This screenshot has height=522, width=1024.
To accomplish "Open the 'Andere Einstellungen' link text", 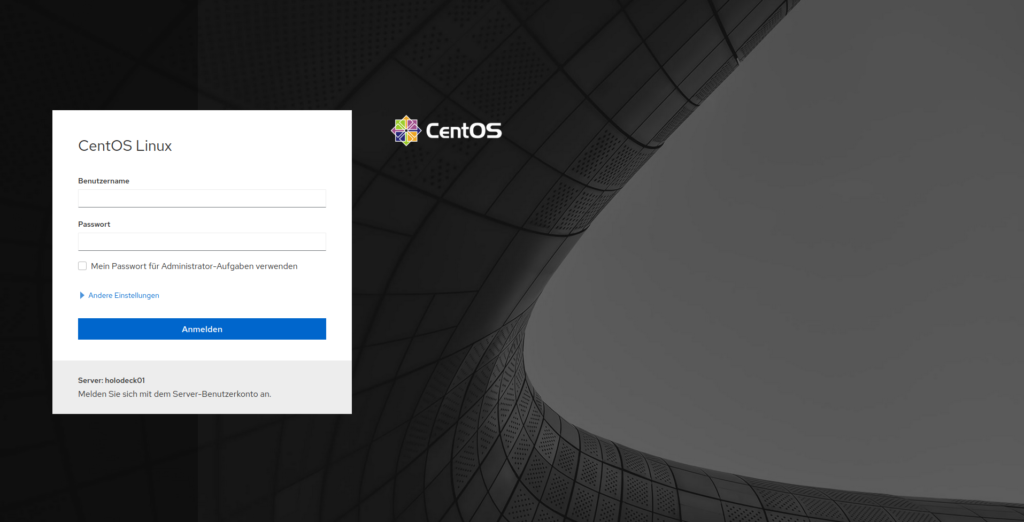I will coord(123,295).
